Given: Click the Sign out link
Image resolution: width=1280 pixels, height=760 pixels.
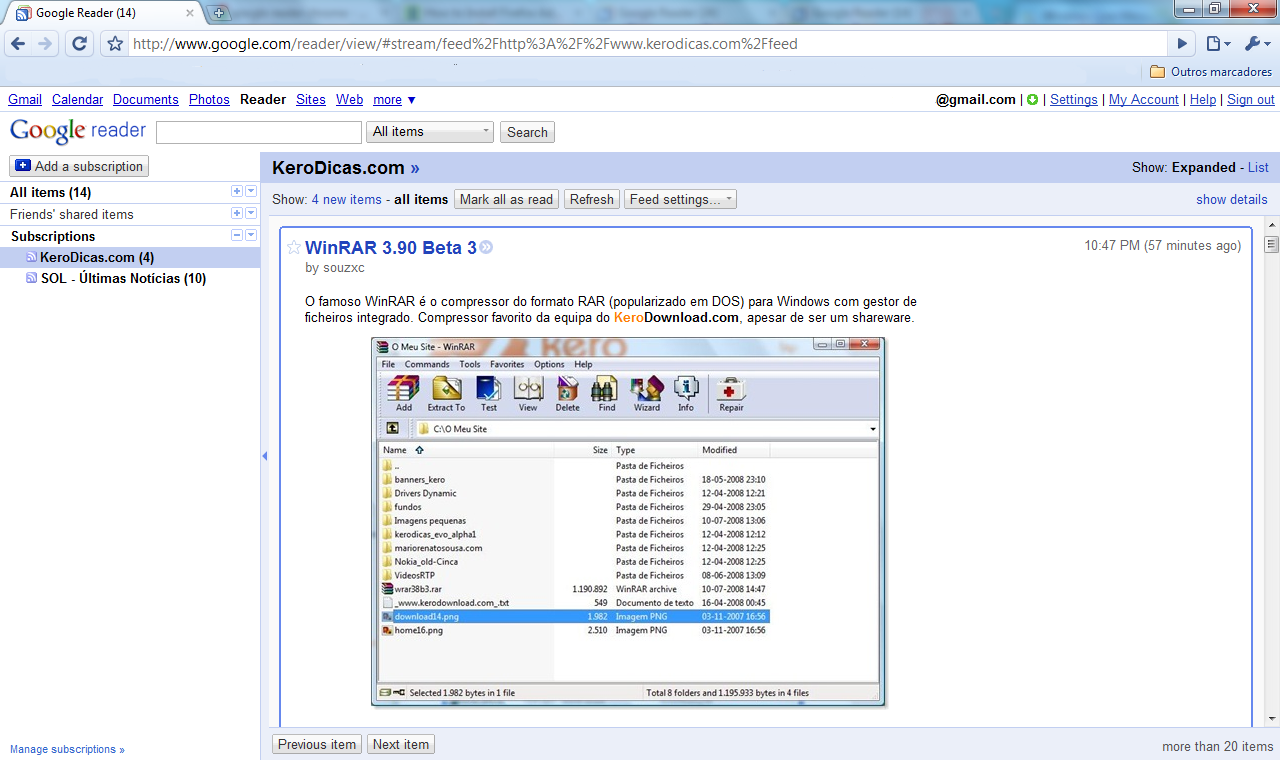Looking at the screenshot, I should (1251, 100).
